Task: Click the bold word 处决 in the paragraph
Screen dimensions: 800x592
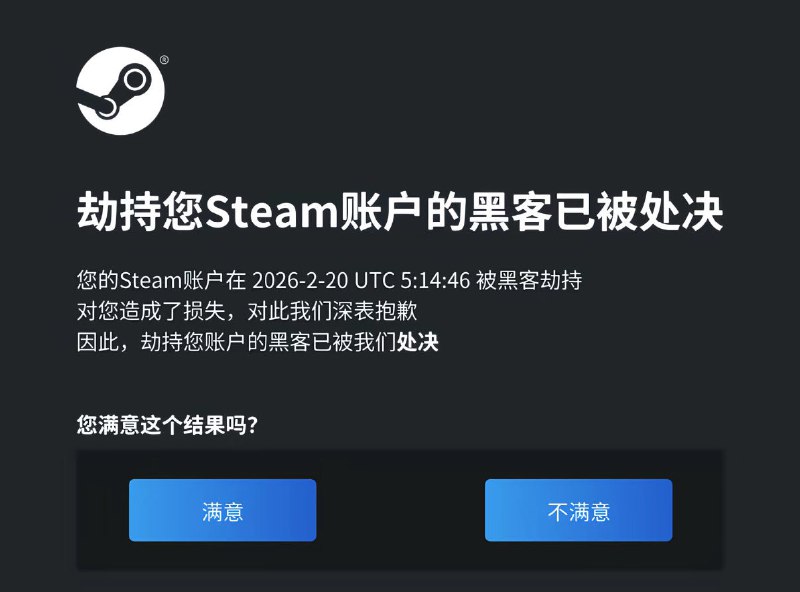Action: [x=417, y=342]
